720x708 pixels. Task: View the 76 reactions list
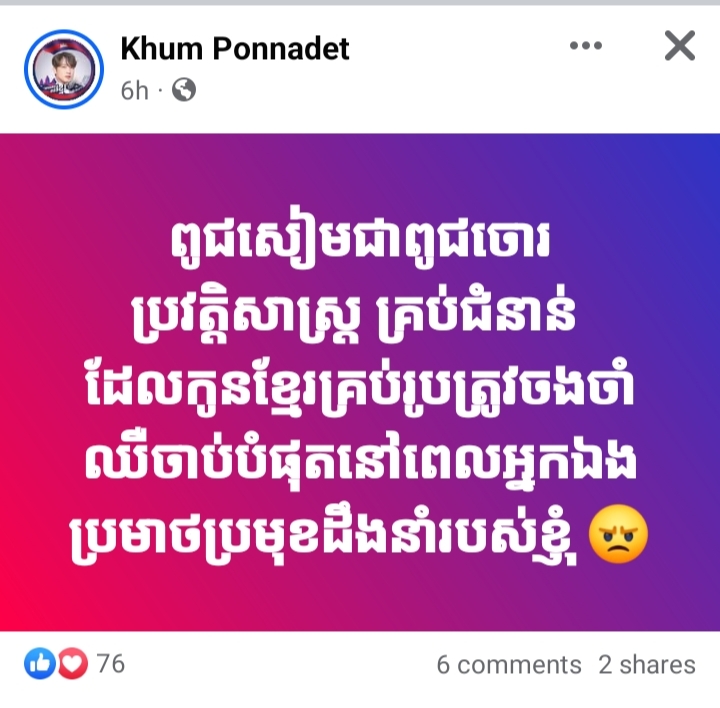coord(111,664)
